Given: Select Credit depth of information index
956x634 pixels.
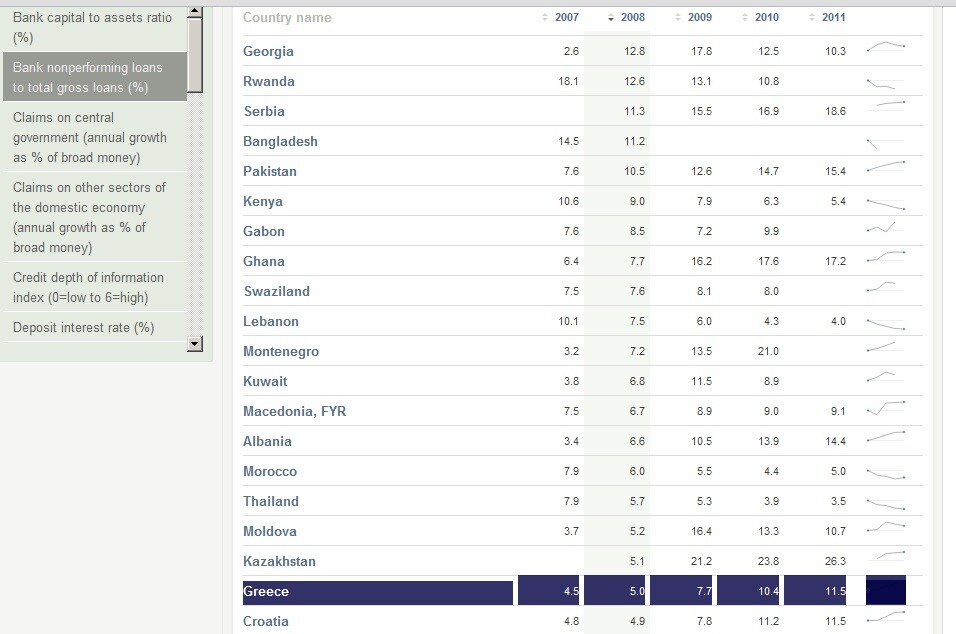Looking at the screenshot, I should [x=95, y=287].
